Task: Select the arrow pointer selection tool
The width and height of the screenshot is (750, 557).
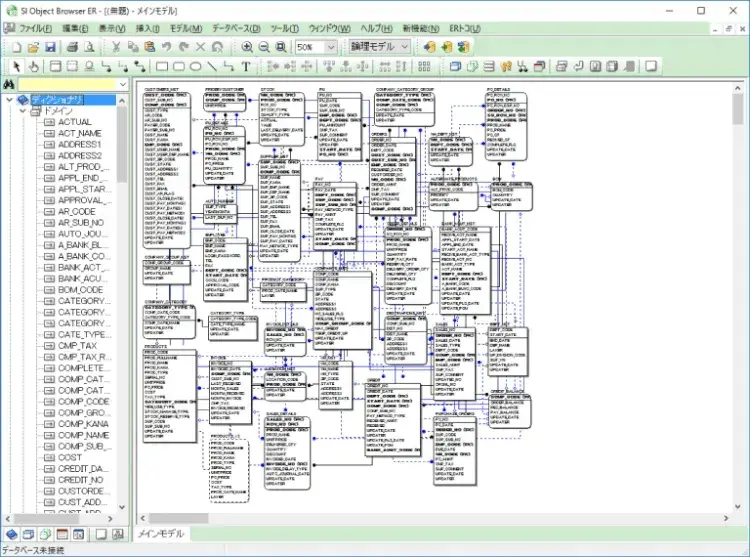Action: point(16,67)
